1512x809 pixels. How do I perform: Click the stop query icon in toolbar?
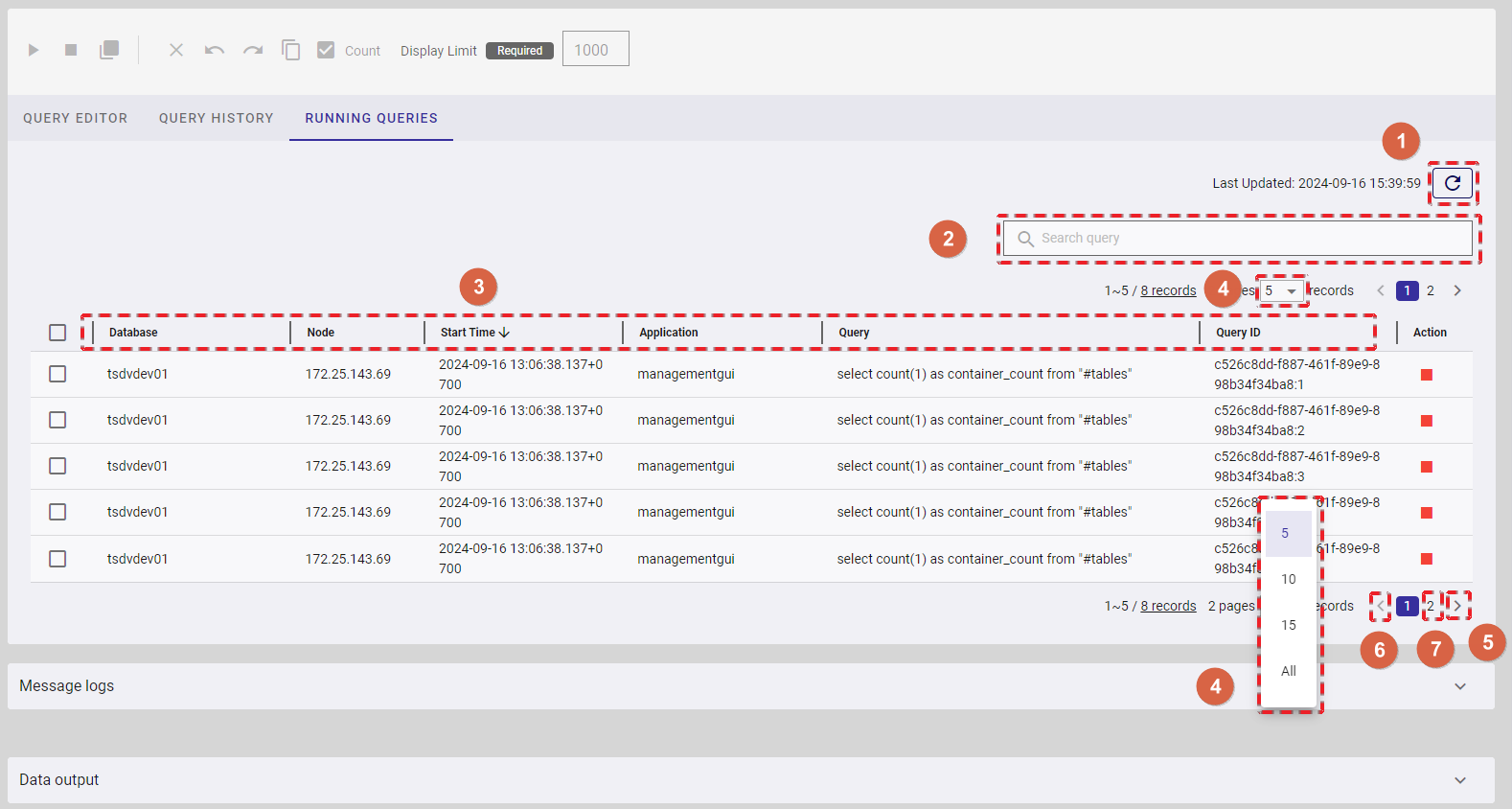pyautogui.click(x=71, y=50)
